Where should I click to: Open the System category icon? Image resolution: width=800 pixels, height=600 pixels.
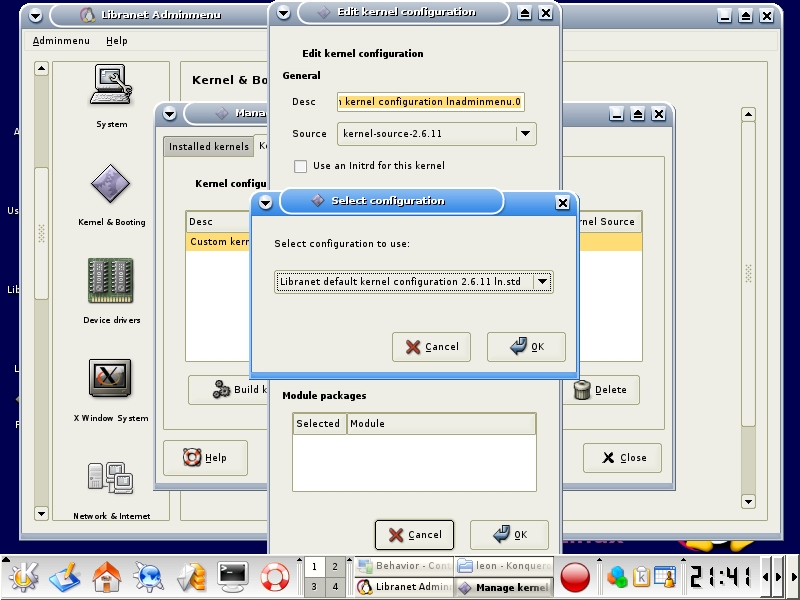111,88
